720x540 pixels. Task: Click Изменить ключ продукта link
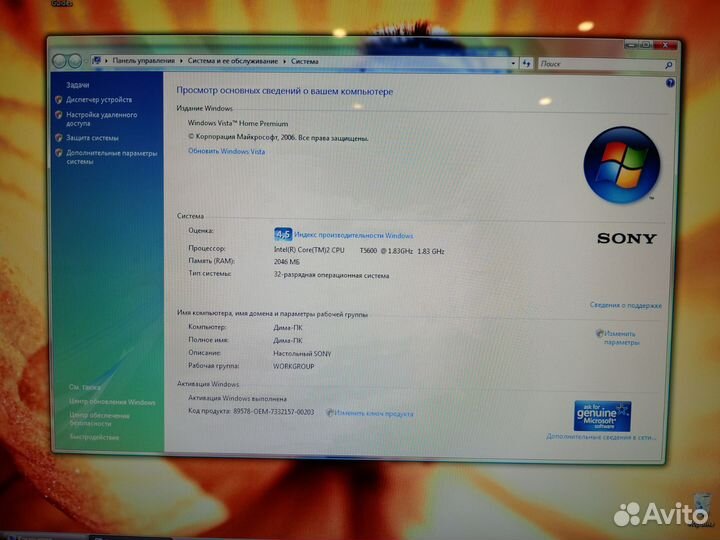(373, 413)
